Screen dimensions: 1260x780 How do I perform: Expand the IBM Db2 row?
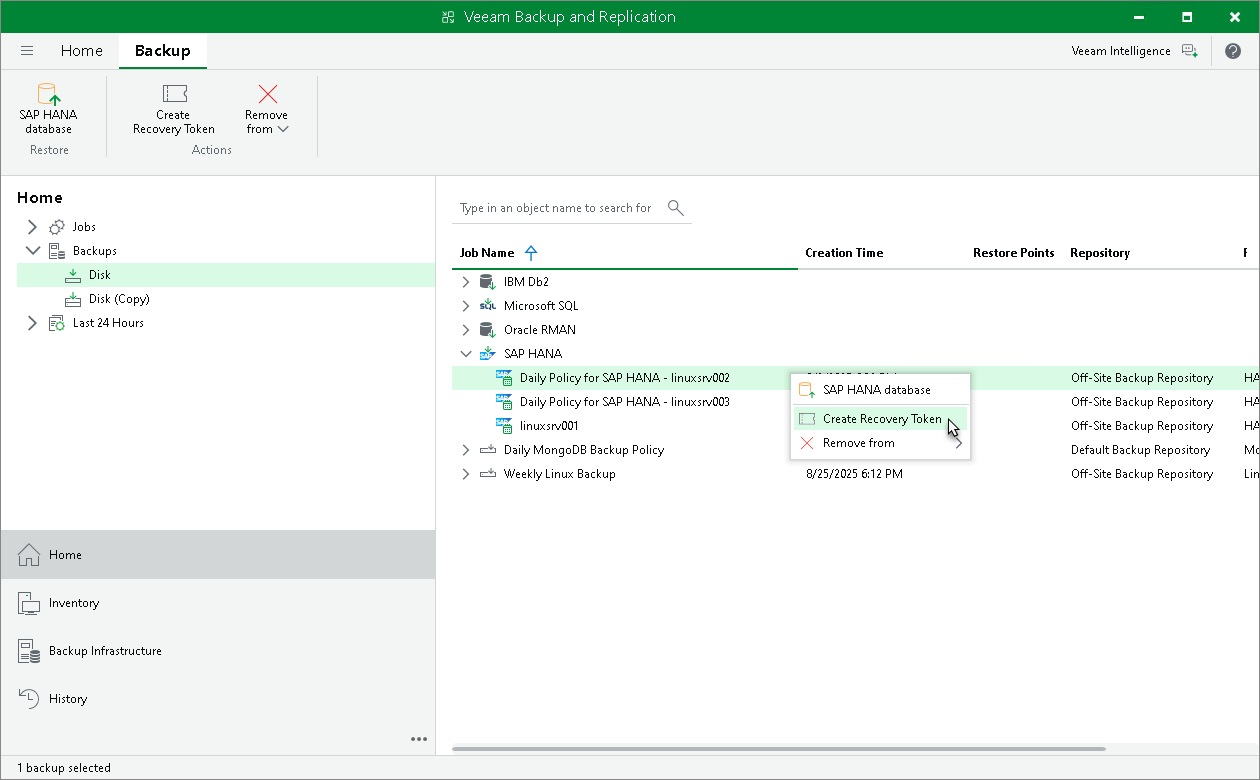coord(466,282)
